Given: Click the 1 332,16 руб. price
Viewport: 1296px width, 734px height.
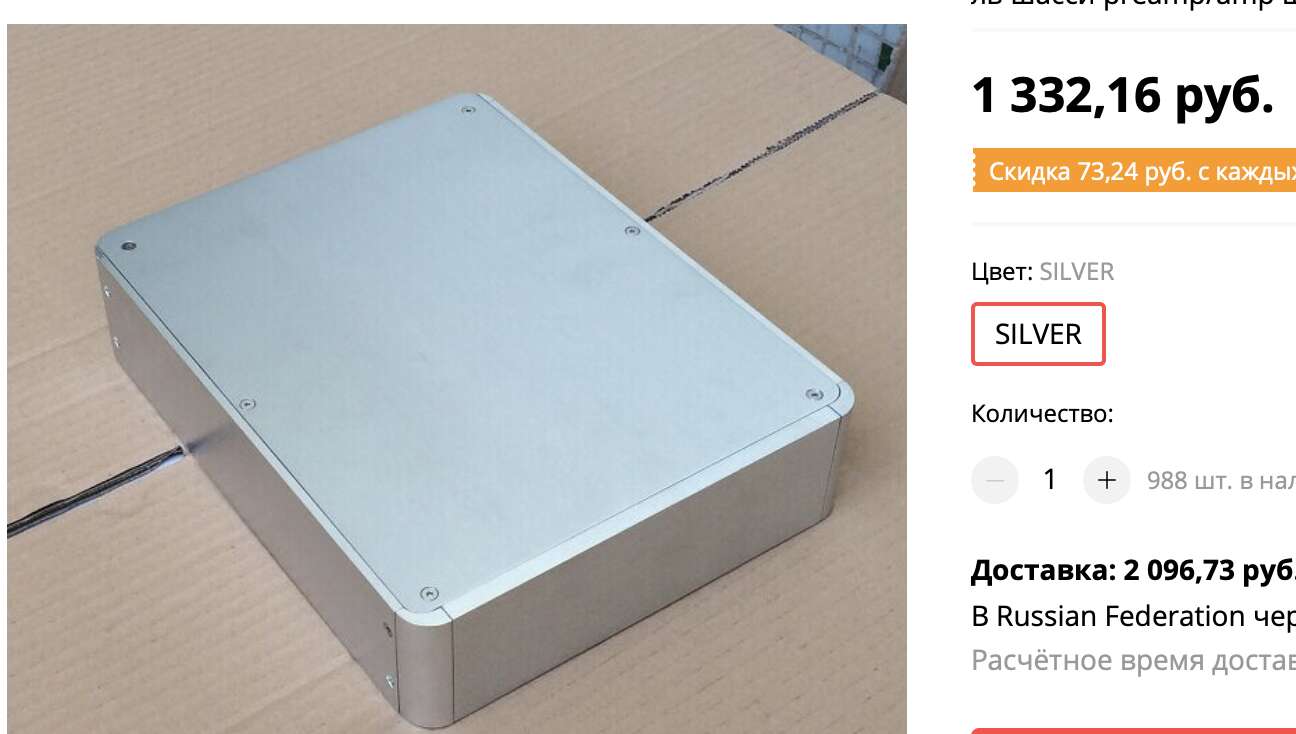Looking at the screenshot, I should point(1122,96).
